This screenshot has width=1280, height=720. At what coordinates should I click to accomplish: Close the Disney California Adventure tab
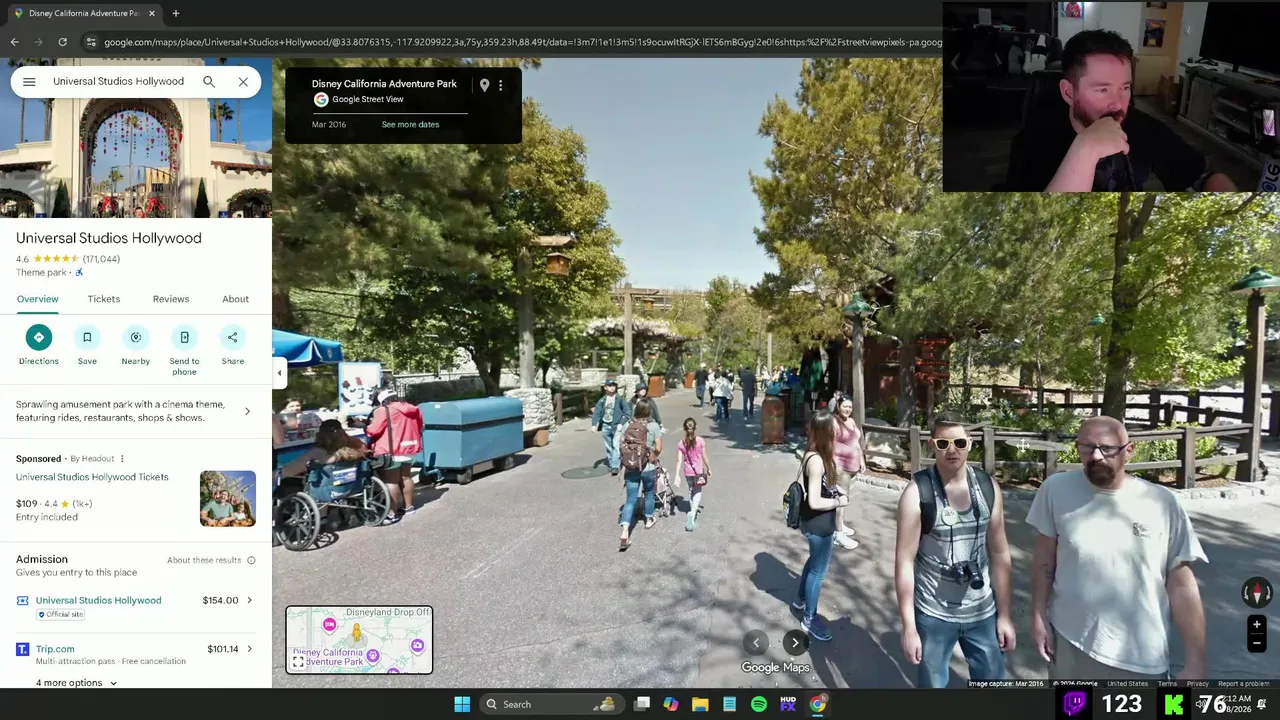pos(152,13)
